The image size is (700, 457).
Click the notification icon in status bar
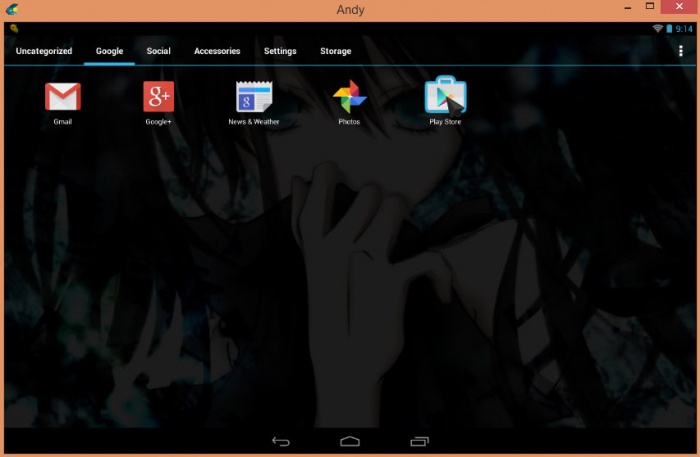(x=14, y=29)
